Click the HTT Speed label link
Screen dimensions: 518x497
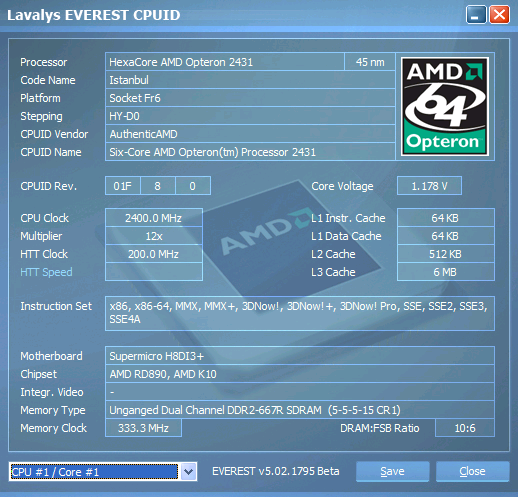point(46,272)
